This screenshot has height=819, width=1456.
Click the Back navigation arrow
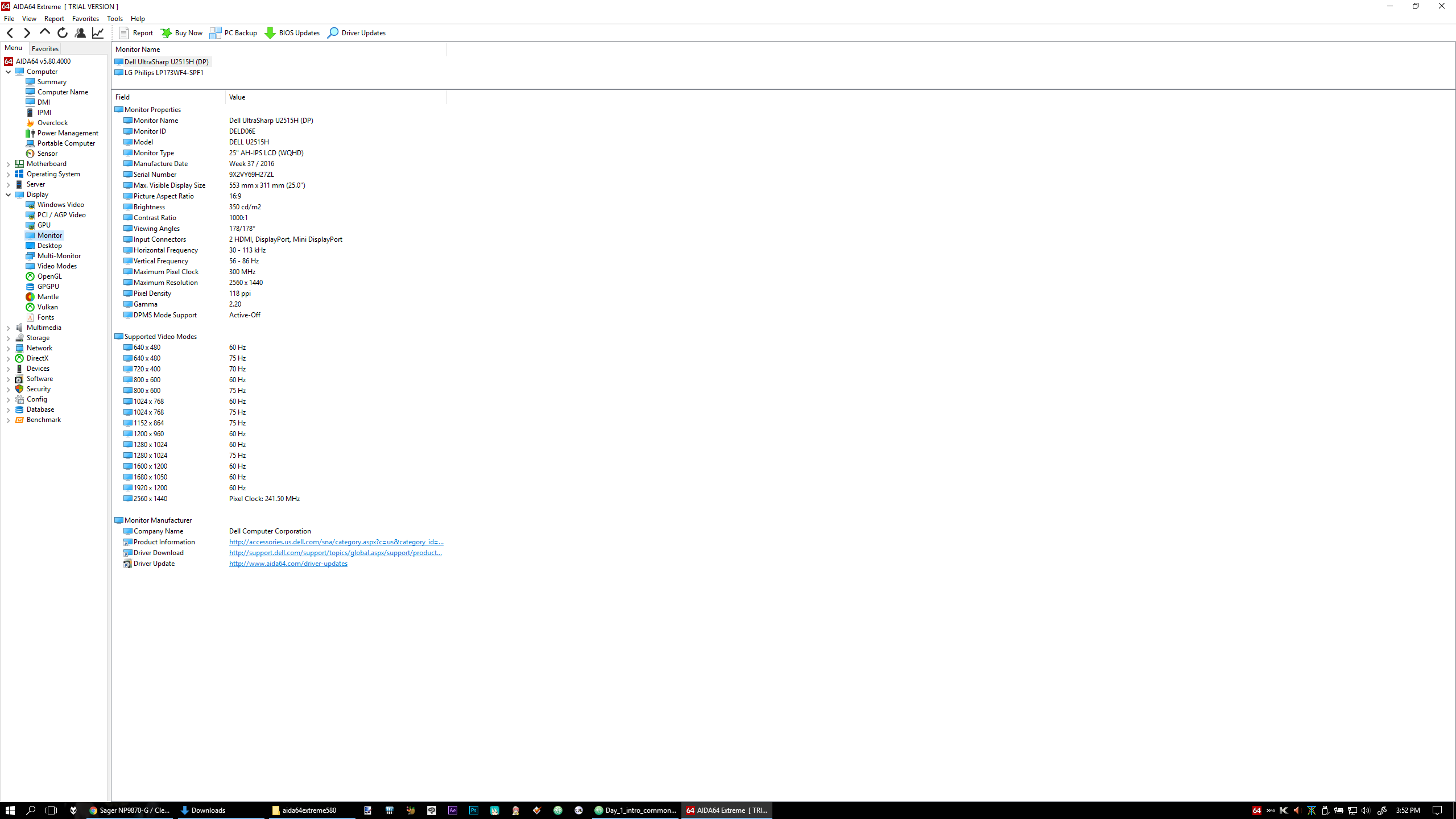[x=10, y=33]
